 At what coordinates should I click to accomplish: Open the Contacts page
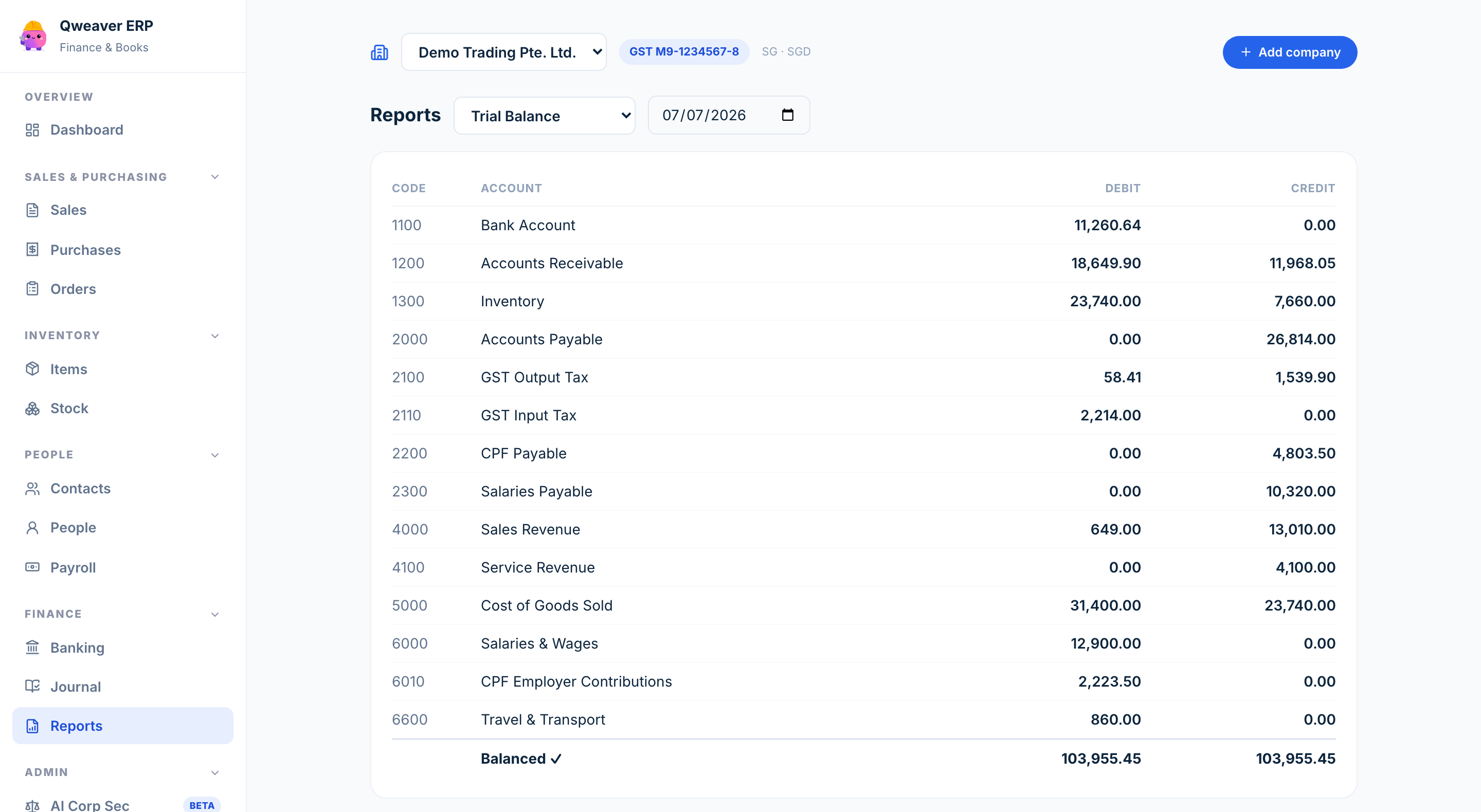[x=122, y=488]
